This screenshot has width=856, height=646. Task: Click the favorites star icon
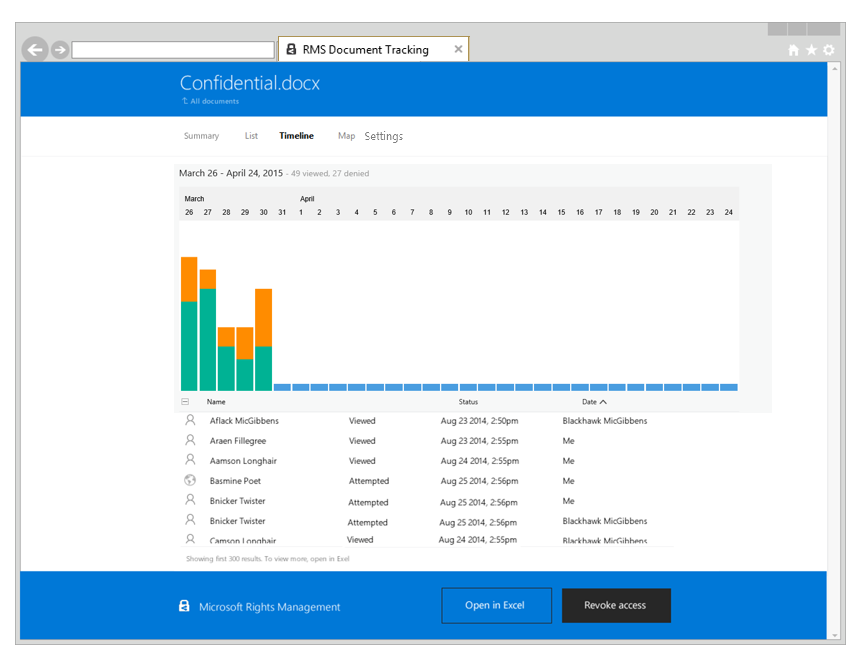(x=811, y=50)
